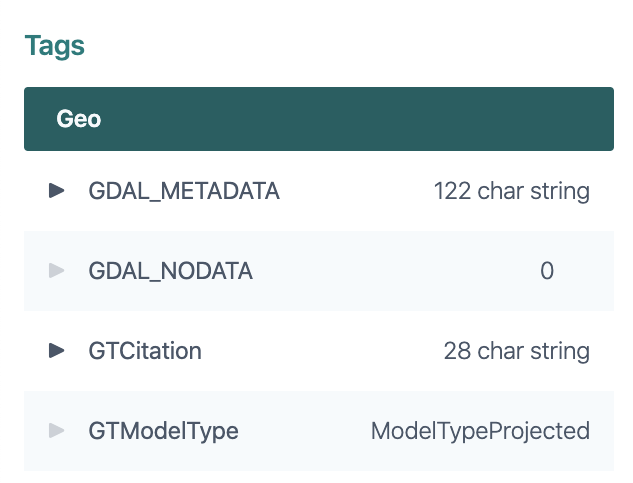The width and height of the screenshot is (633, 483).
Task: Click the greyed arrow beside GDAL_NODATA
Action: tap(57, 270)
